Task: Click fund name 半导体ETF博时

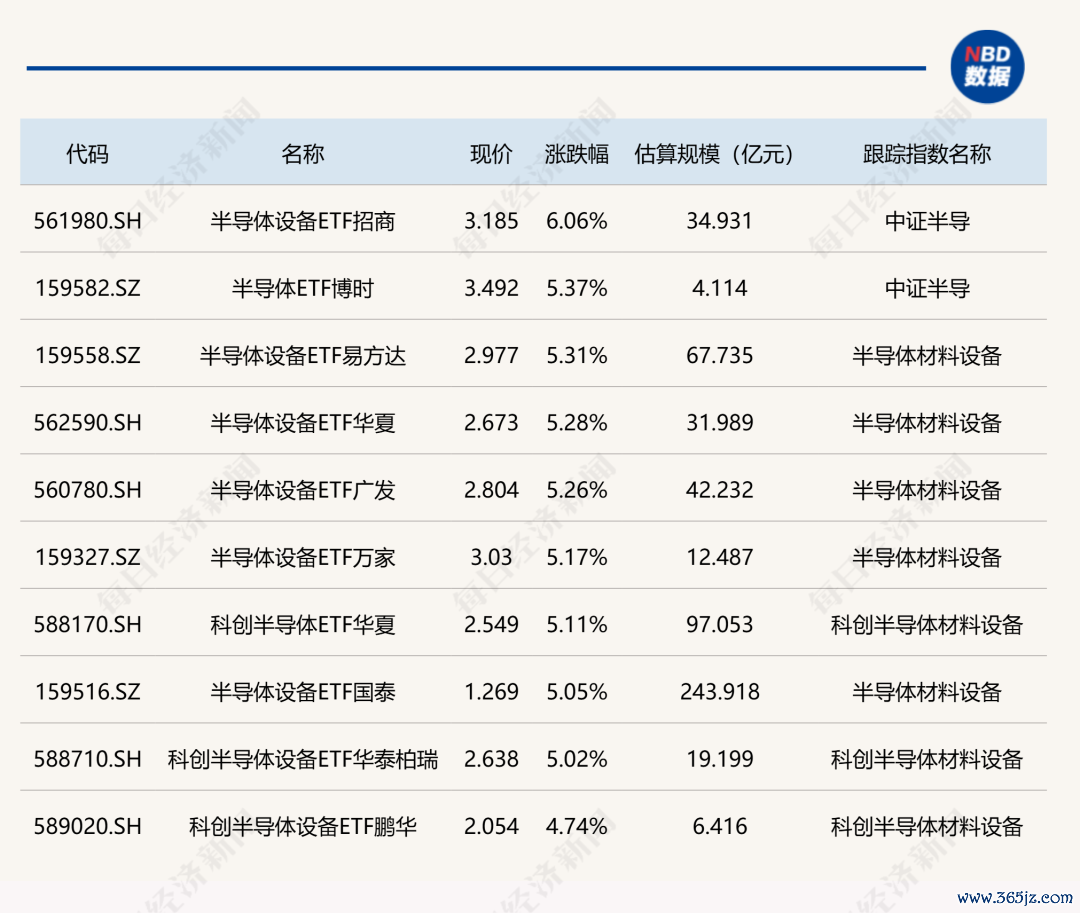Action: [x=303, y=288]
